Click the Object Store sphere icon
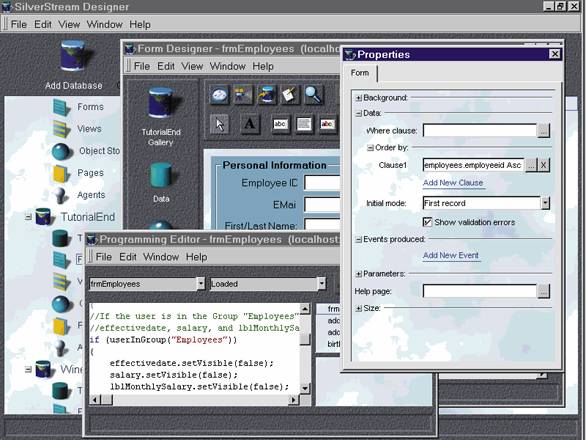 coord(61,151)
